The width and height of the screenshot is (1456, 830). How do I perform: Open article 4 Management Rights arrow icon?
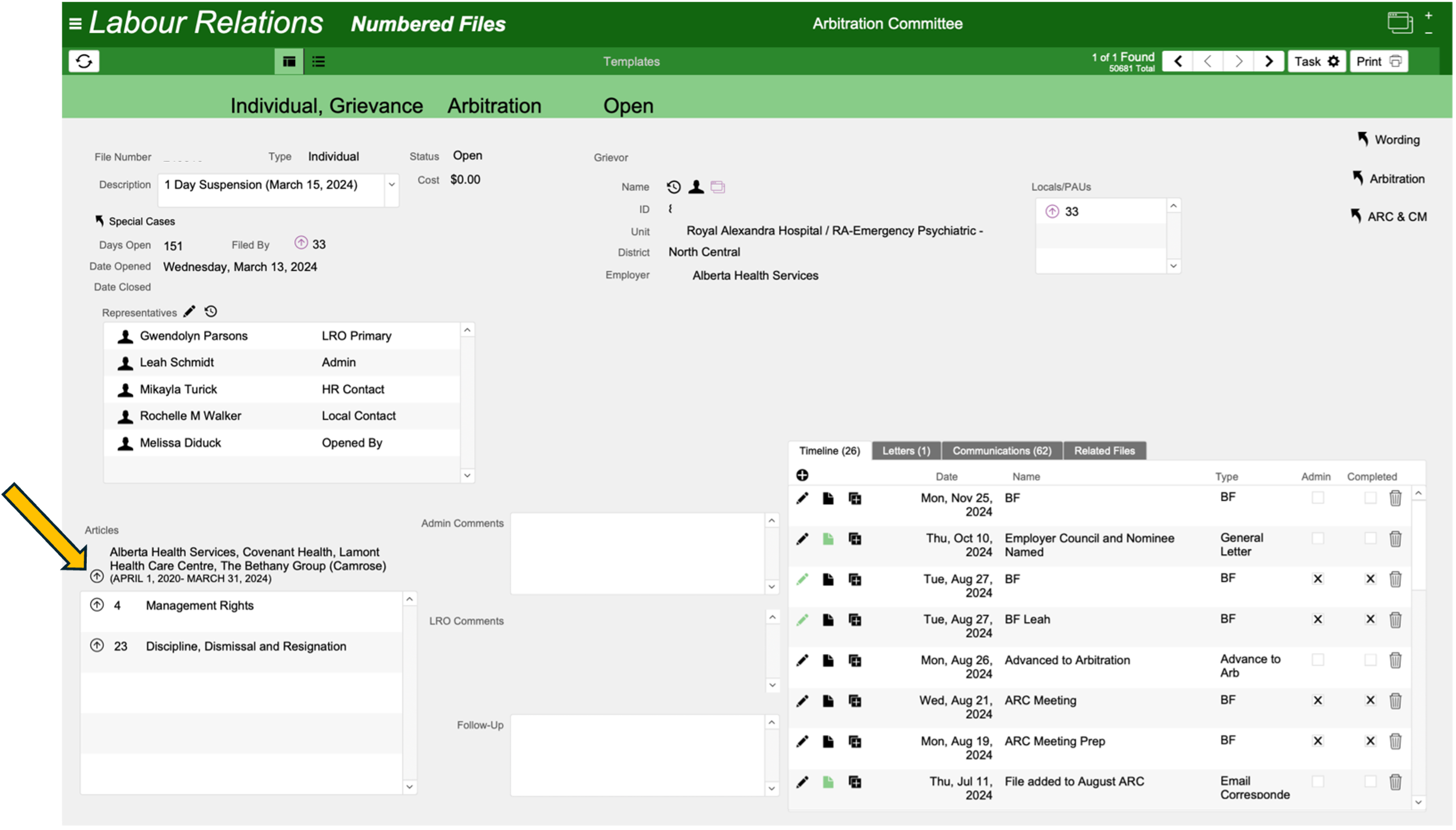(x=97, y=605)
